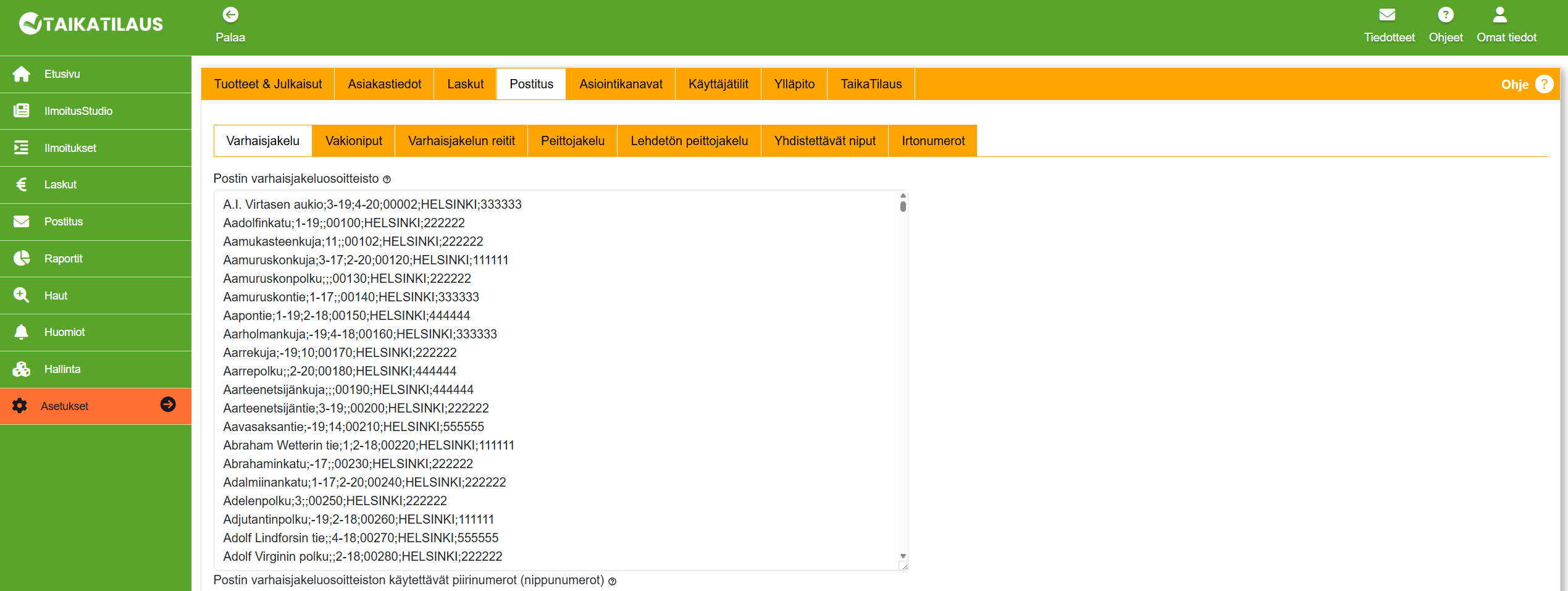
Task: Switch to Lehdetön peittojakelu sub-tab
Action: click(x=689, y=141)
